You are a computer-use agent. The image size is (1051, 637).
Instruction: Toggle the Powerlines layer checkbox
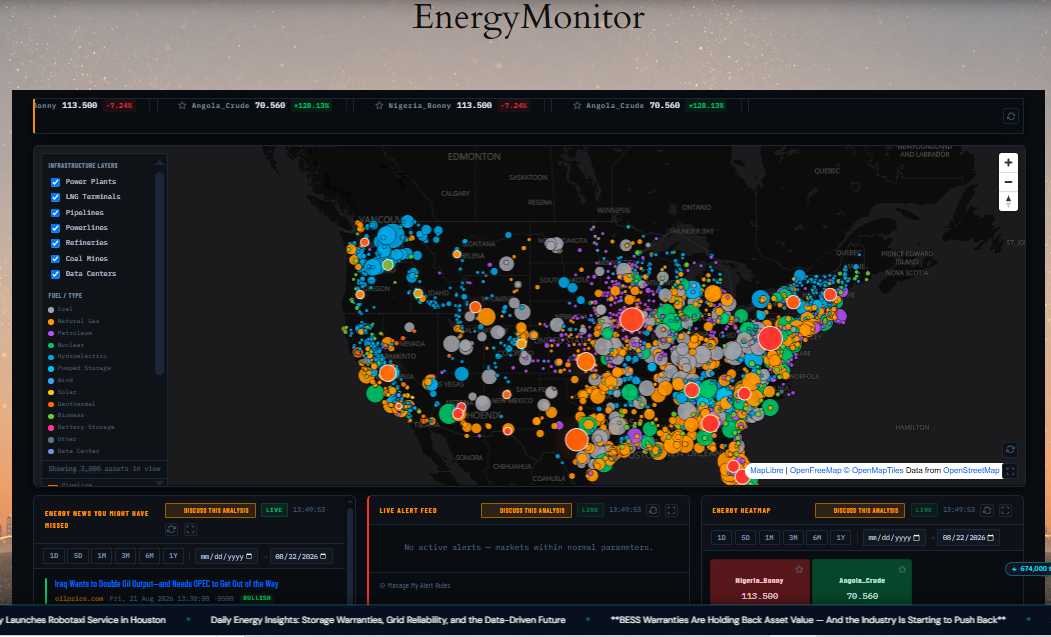pos(56,228)
